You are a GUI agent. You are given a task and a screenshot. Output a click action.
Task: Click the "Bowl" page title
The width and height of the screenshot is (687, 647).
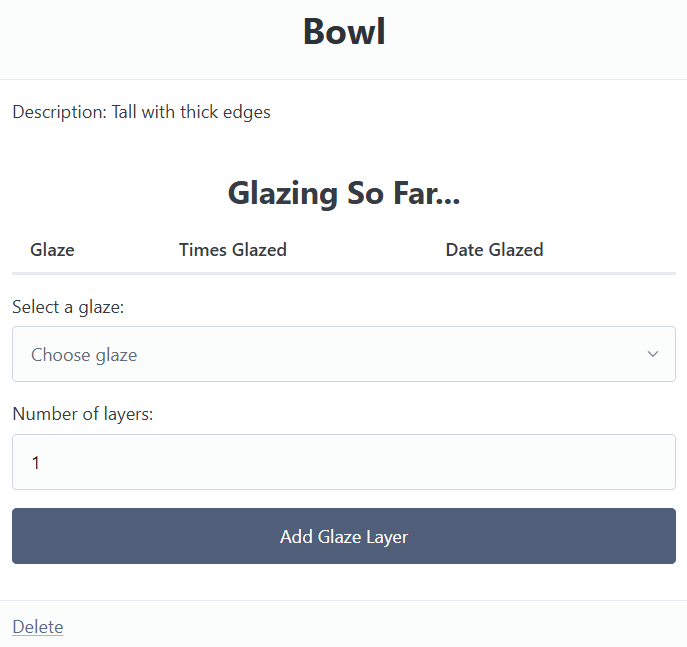coord(344,32)
